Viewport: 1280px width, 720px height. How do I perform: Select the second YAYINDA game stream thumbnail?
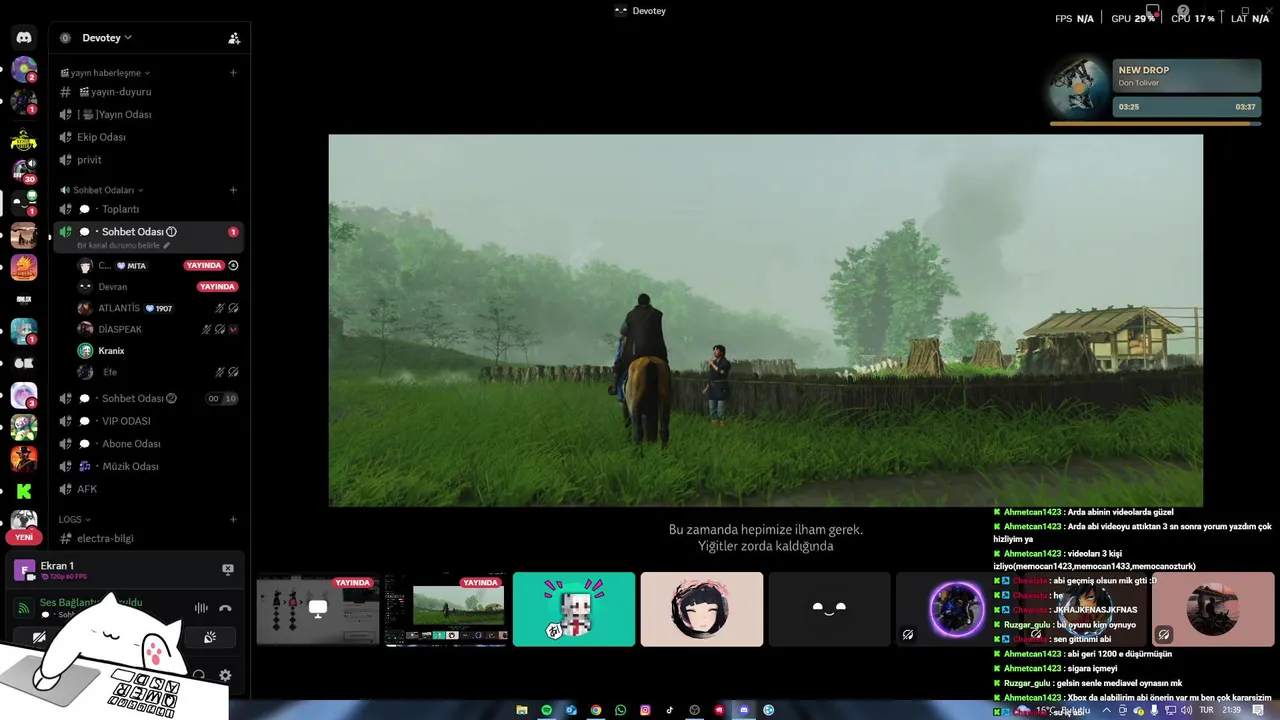(x=446, y=609)
